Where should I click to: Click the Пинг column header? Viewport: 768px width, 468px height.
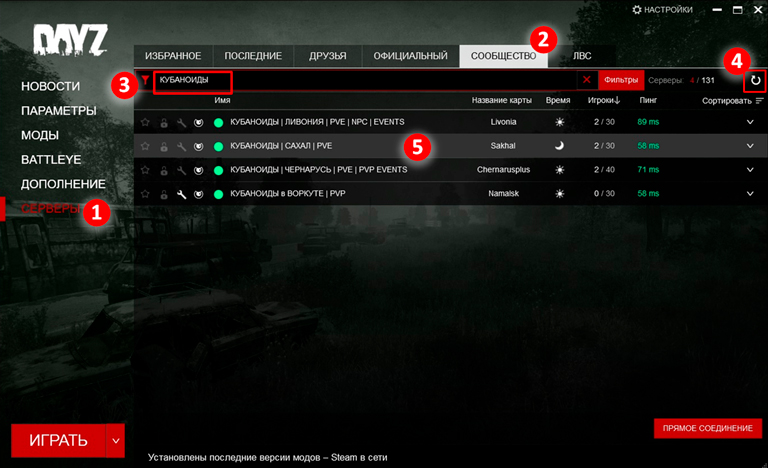pyautogui.click(x=648, y=100)
